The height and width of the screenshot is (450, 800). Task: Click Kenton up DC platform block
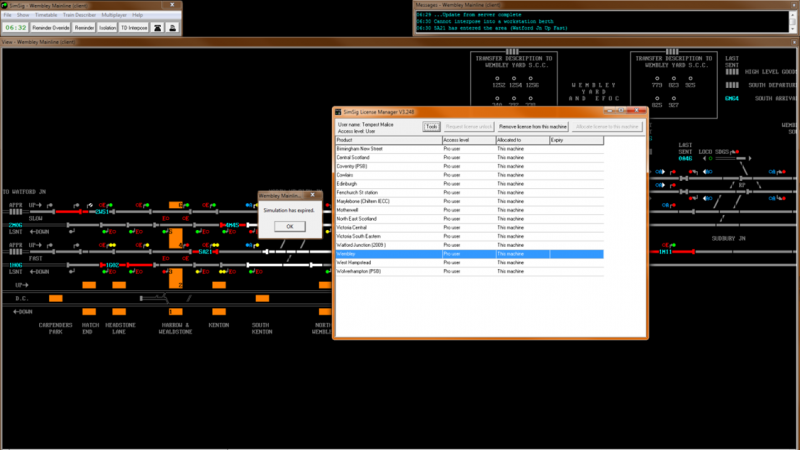219,285
